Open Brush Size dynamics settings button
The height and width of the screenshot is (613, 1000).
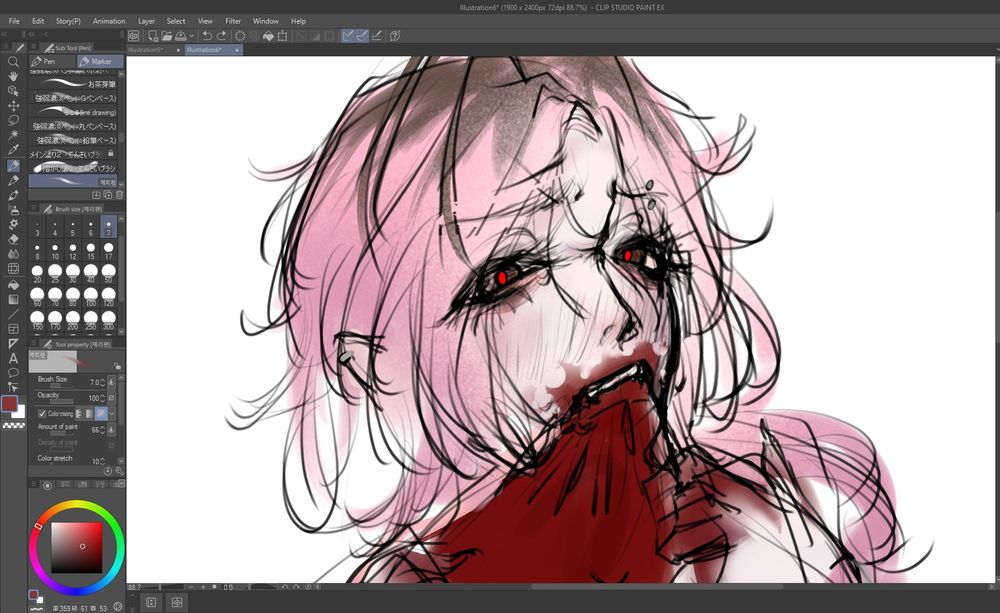tap(112, 382)
